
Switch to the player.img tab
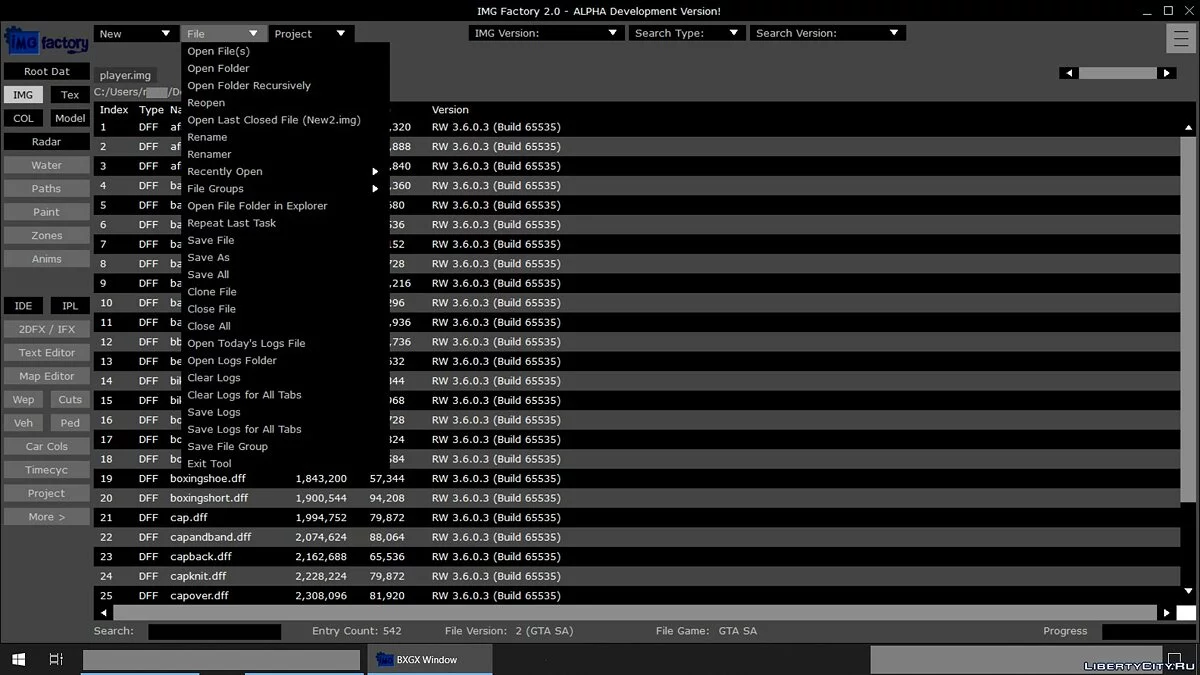point(125,76)
